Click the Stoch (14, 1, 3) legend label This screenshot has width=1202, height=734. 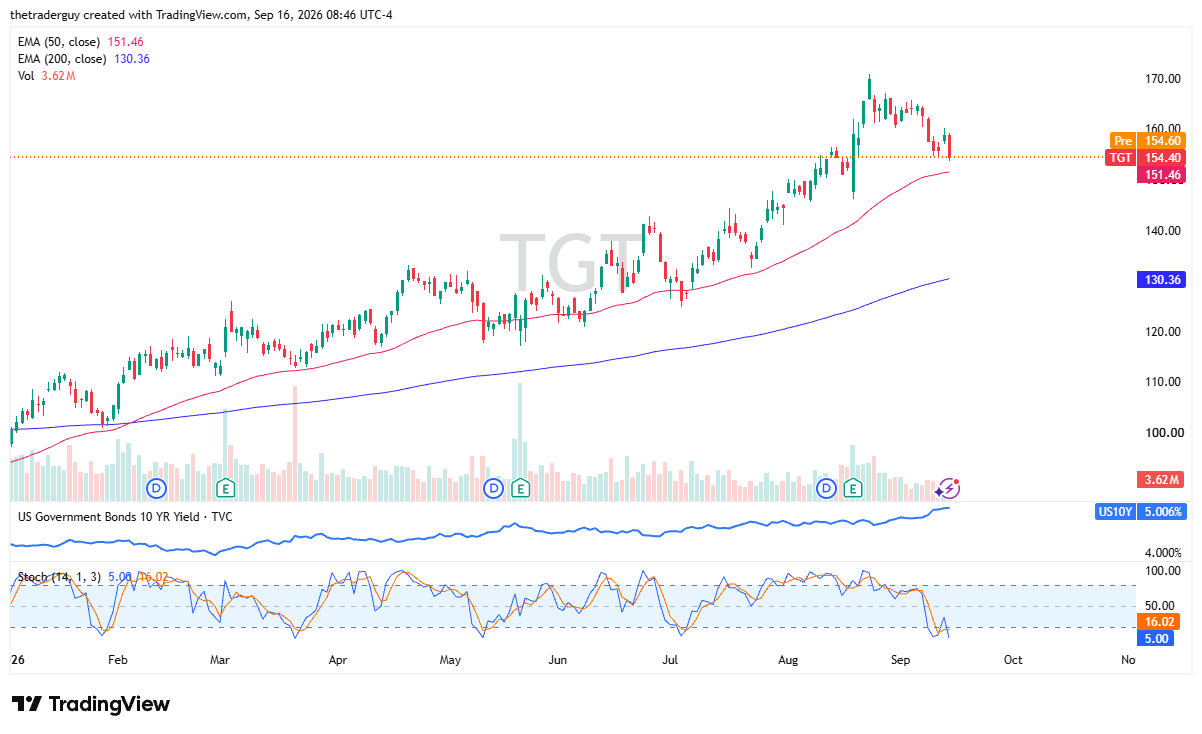[60, 577]
